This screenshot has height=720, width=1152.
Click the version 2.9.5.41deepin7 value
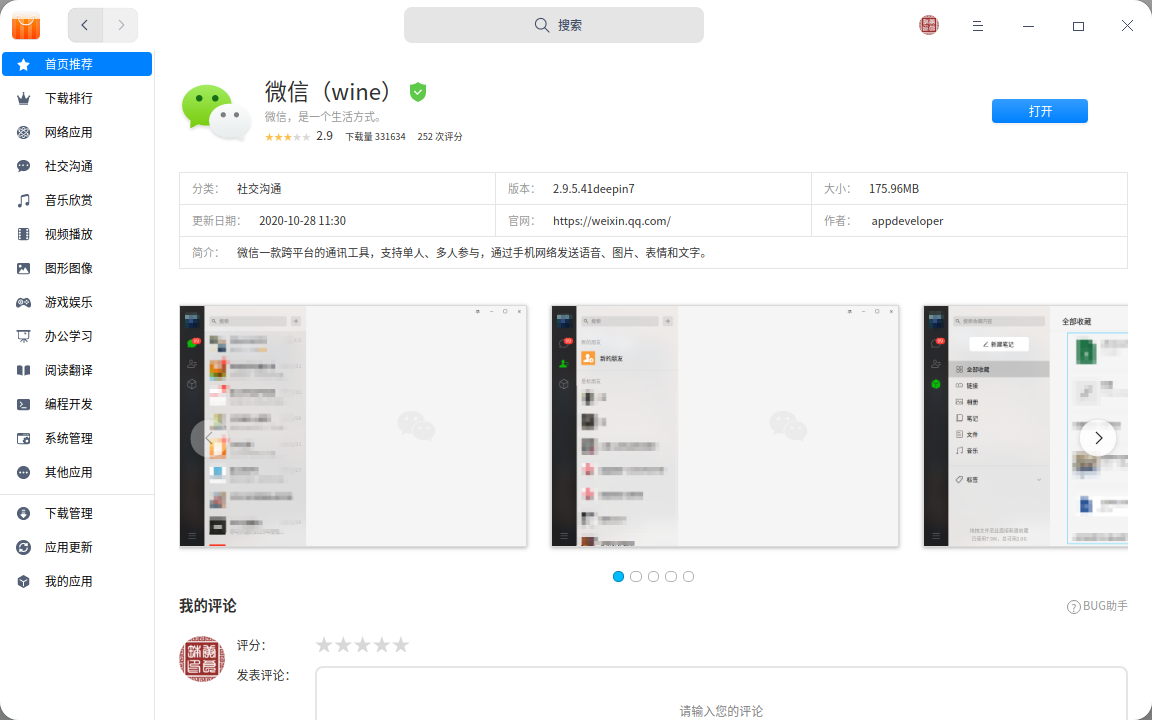pyautogui.click(x=594, y=189)
